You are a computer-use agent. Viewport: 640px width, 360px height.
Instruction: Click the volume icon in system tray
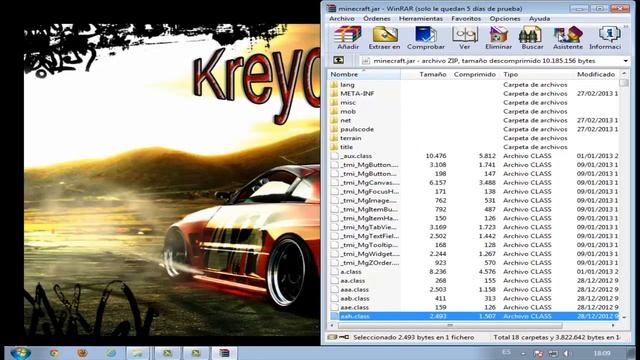click(x=567, y=353)
